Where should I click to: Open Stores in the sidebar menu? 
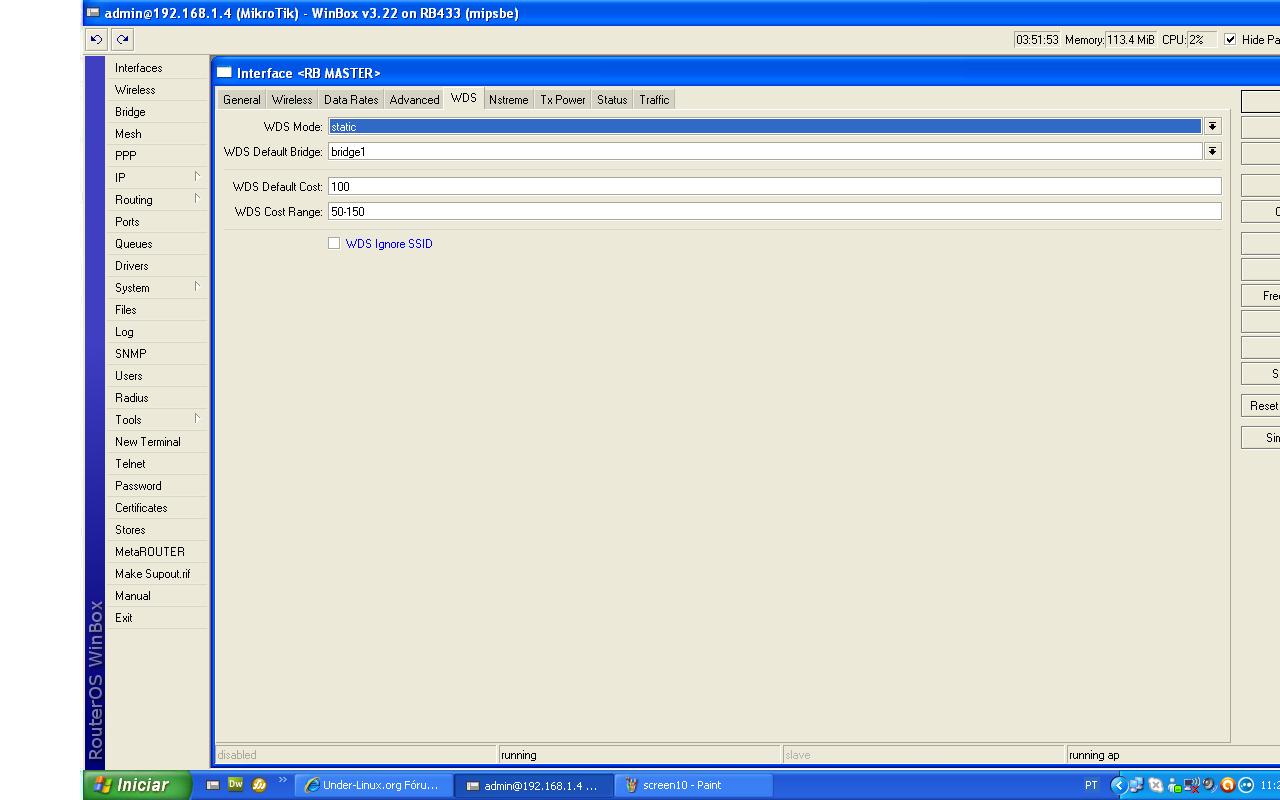(x=158, y=530)
